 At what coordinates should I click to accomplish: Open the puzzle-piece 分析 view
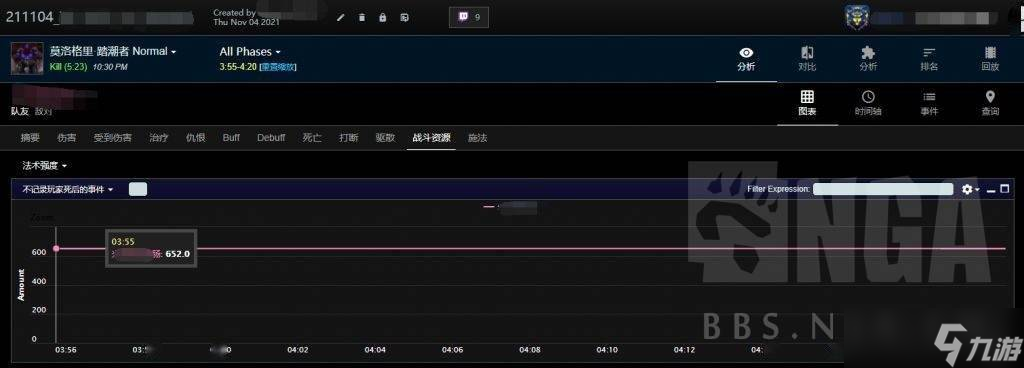coord(868,59)
